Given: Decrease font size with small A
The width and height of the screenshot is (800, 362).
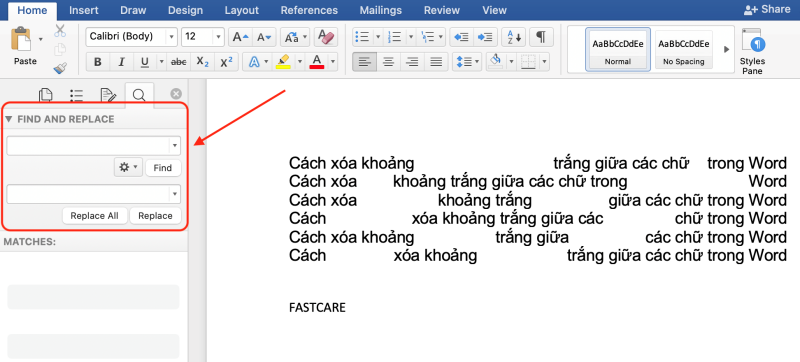Looking at the screenshot, I should click(265, 37).
